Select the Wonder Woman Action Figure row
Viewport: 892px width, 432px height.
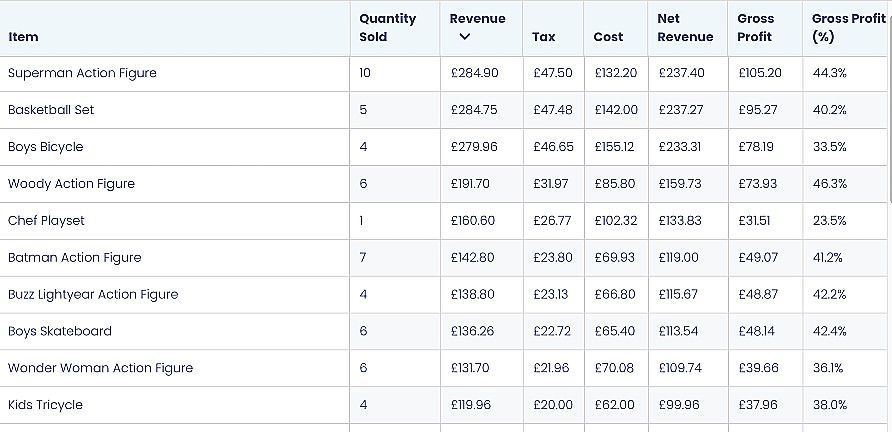pyautogui.click(x=100, y=368)
